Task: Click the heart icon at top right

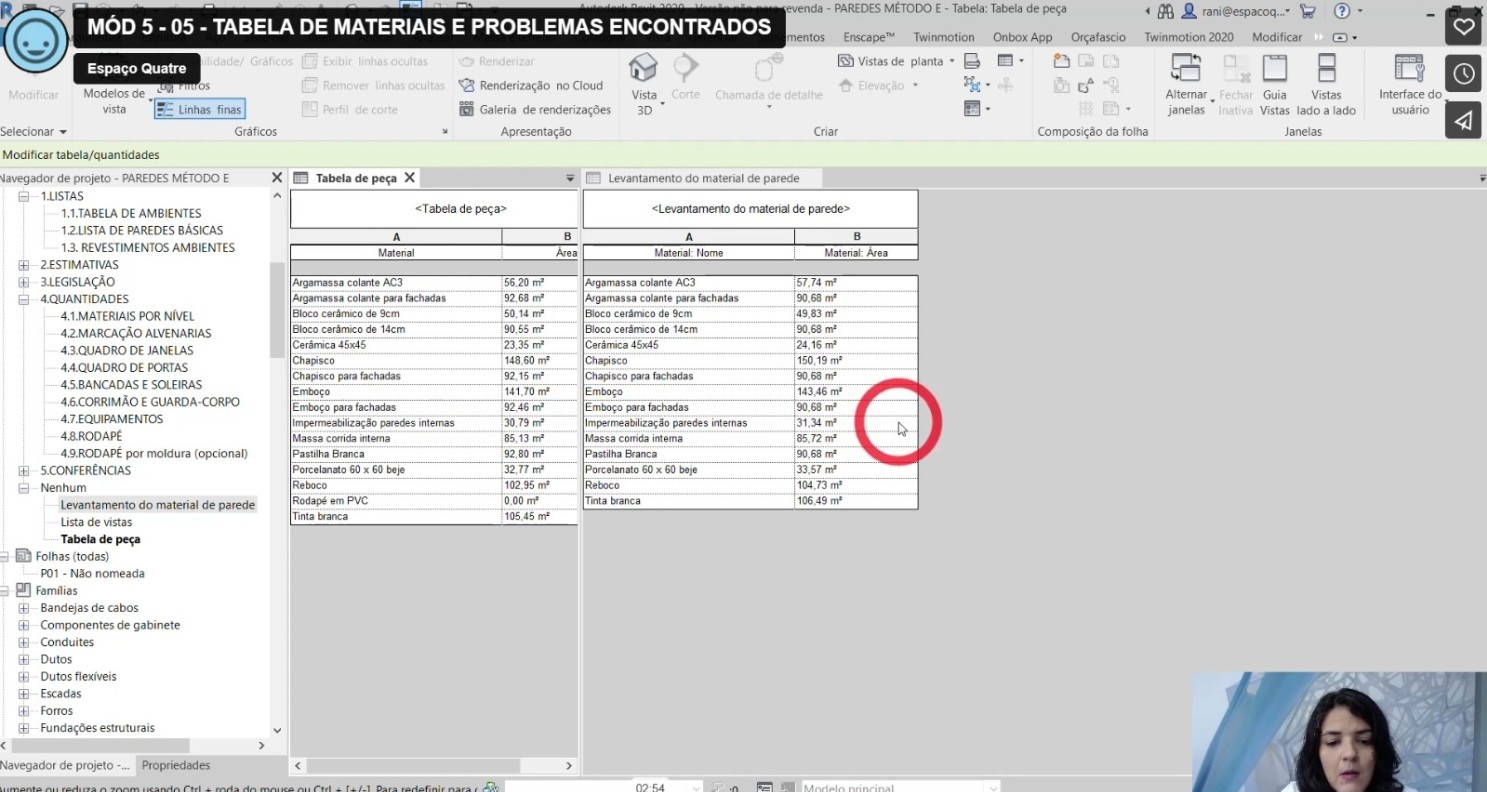Action: pyautogui.click(x=1463, y=27)
